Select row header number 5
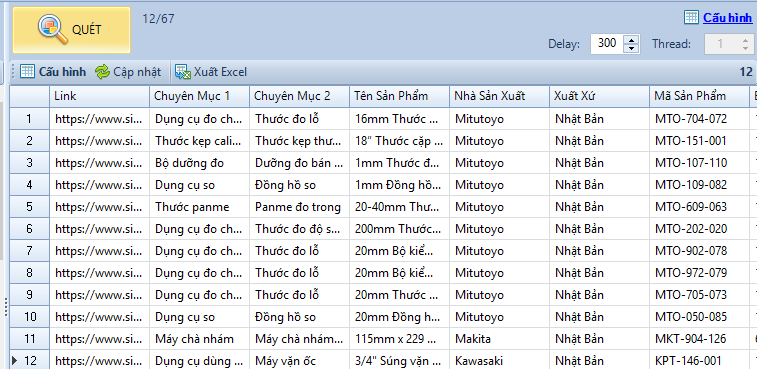Viewport: 757px width, 369px height. pos(29,207)
